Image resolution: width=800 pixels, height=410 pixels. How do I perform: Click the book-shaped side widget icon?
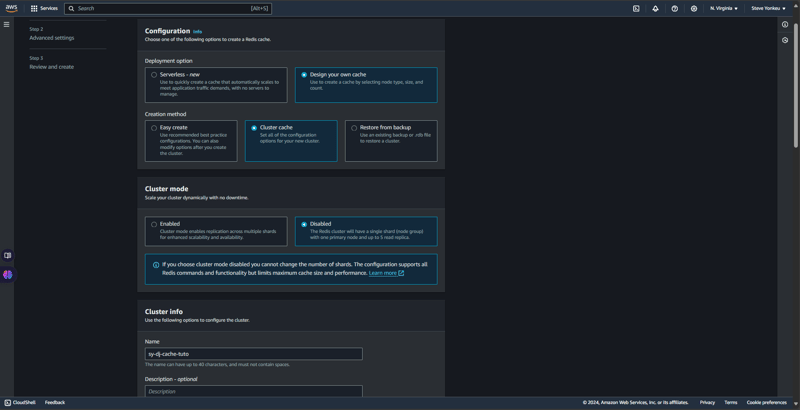click(x=8, y=255)
